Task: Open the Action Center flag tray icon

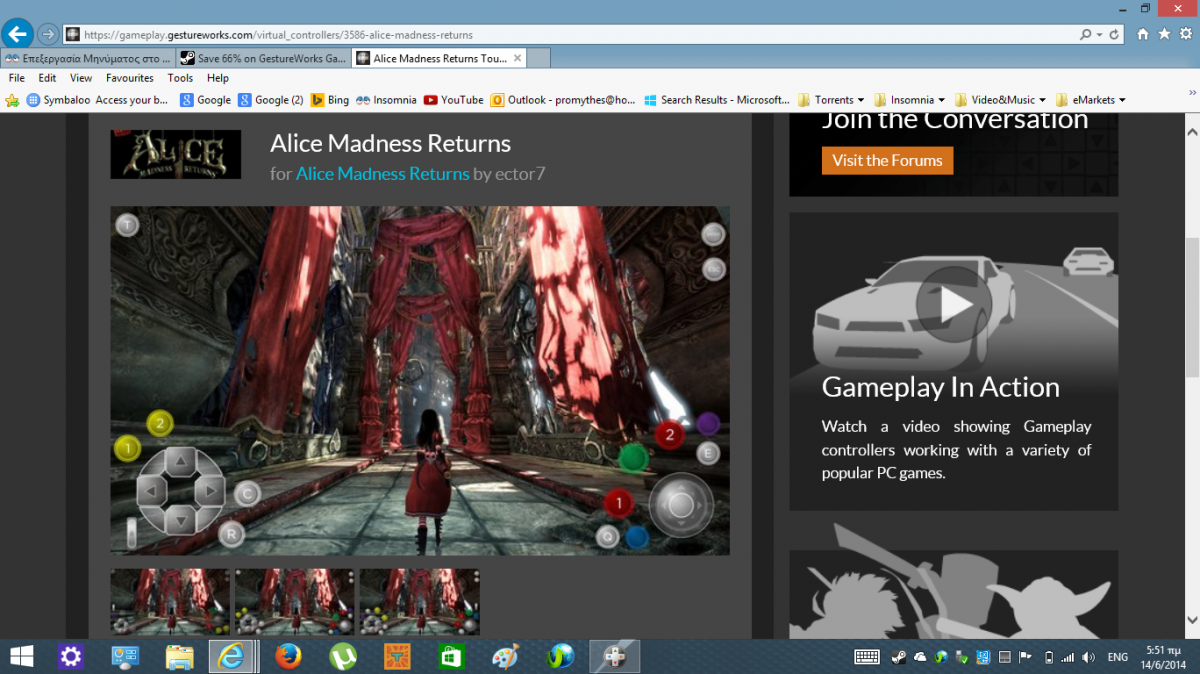Action: pos(1024,657)
